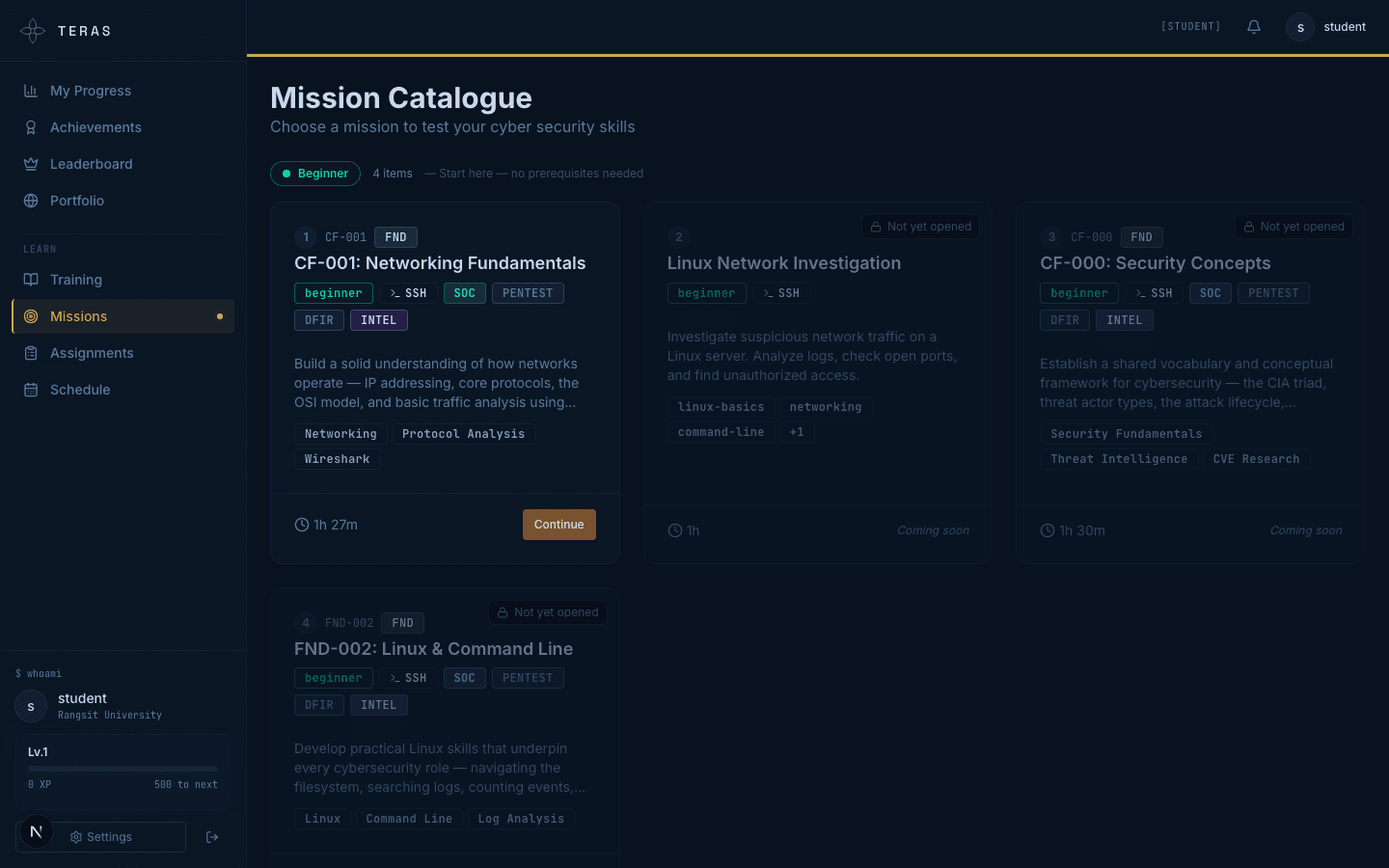This screenshot has height=868, width=1389.
Task: Click the Wireshark skill tag
Action: coord(338,459)
